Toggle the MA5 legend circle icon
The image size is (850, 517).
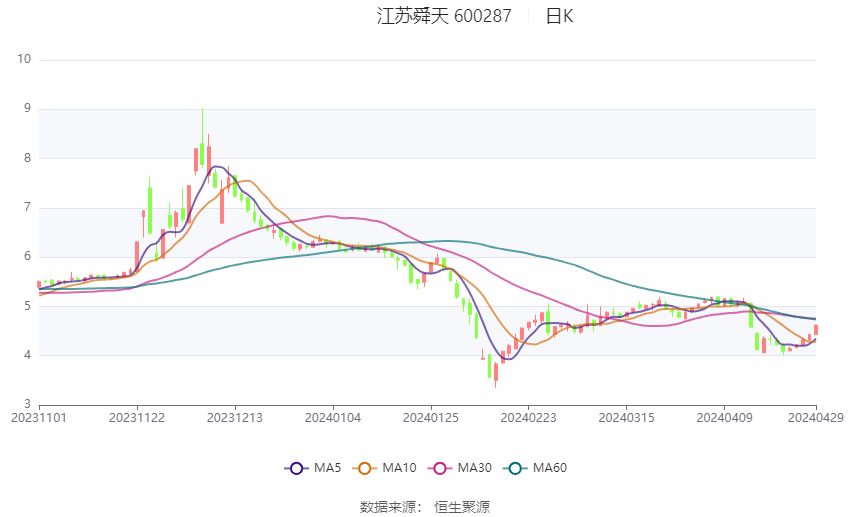pos(296,468)
